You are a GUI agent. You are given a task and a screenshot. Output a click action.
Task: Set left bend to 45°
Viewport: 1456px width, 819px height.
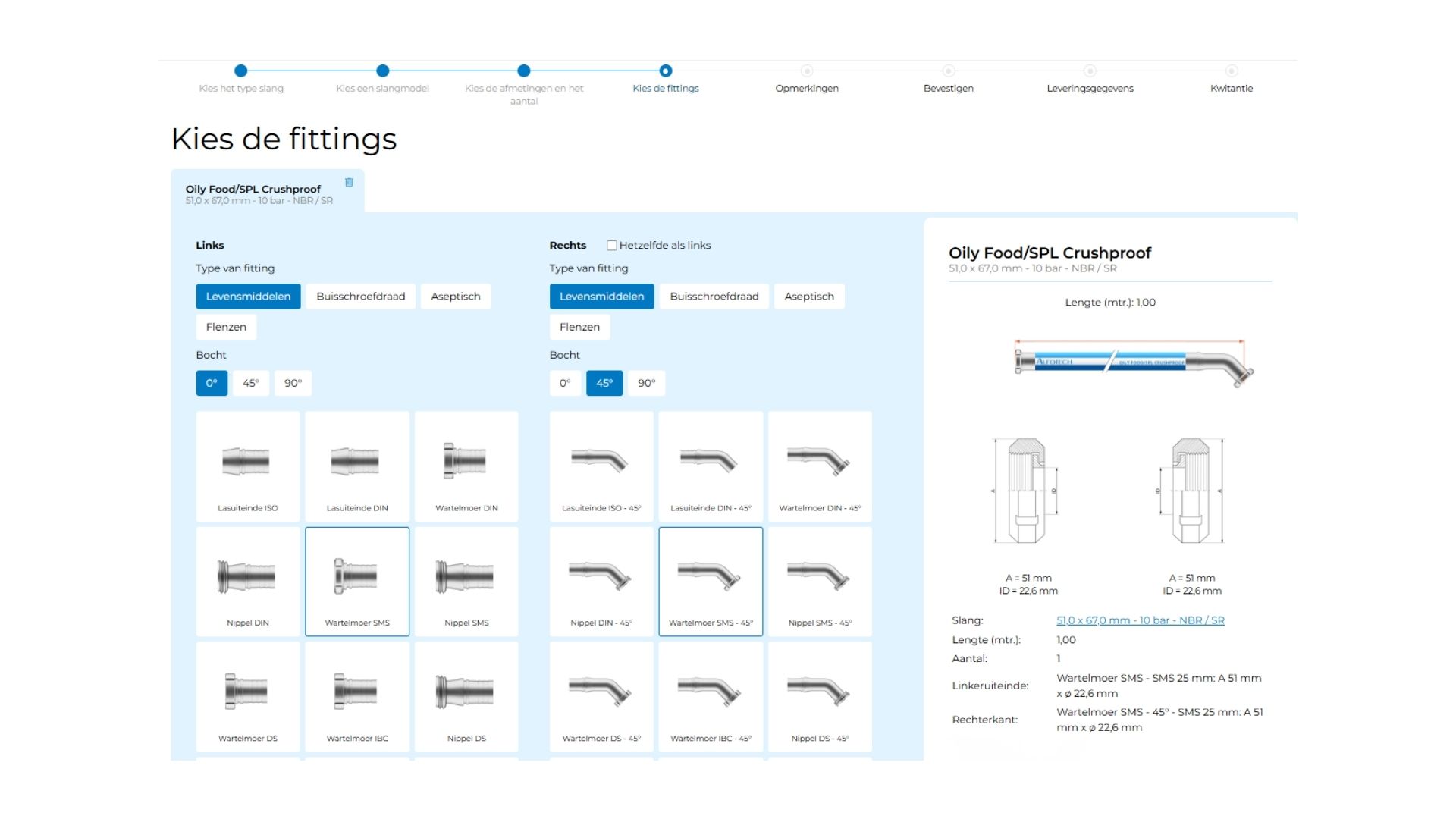251,383
